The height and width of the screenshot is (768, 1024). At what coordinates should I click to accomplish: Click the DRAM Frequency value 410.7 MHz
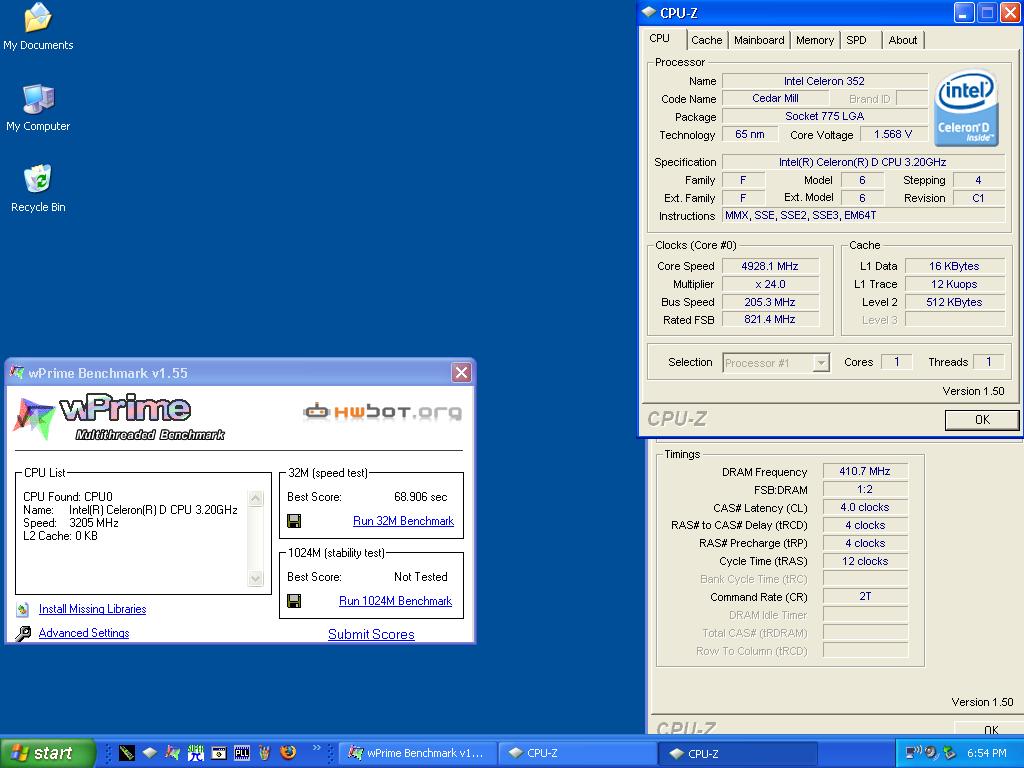(x=865, y=471)
